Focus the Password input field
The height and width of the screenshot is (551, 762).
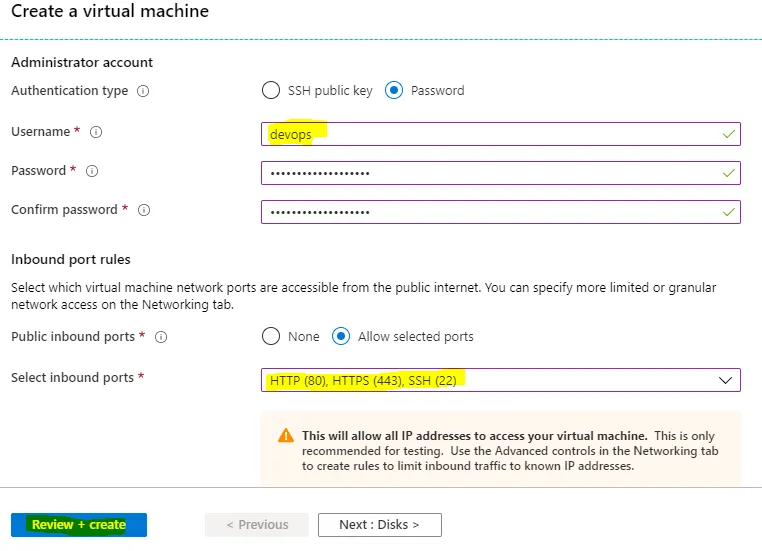pyautogui.click(x=501, y=173)
